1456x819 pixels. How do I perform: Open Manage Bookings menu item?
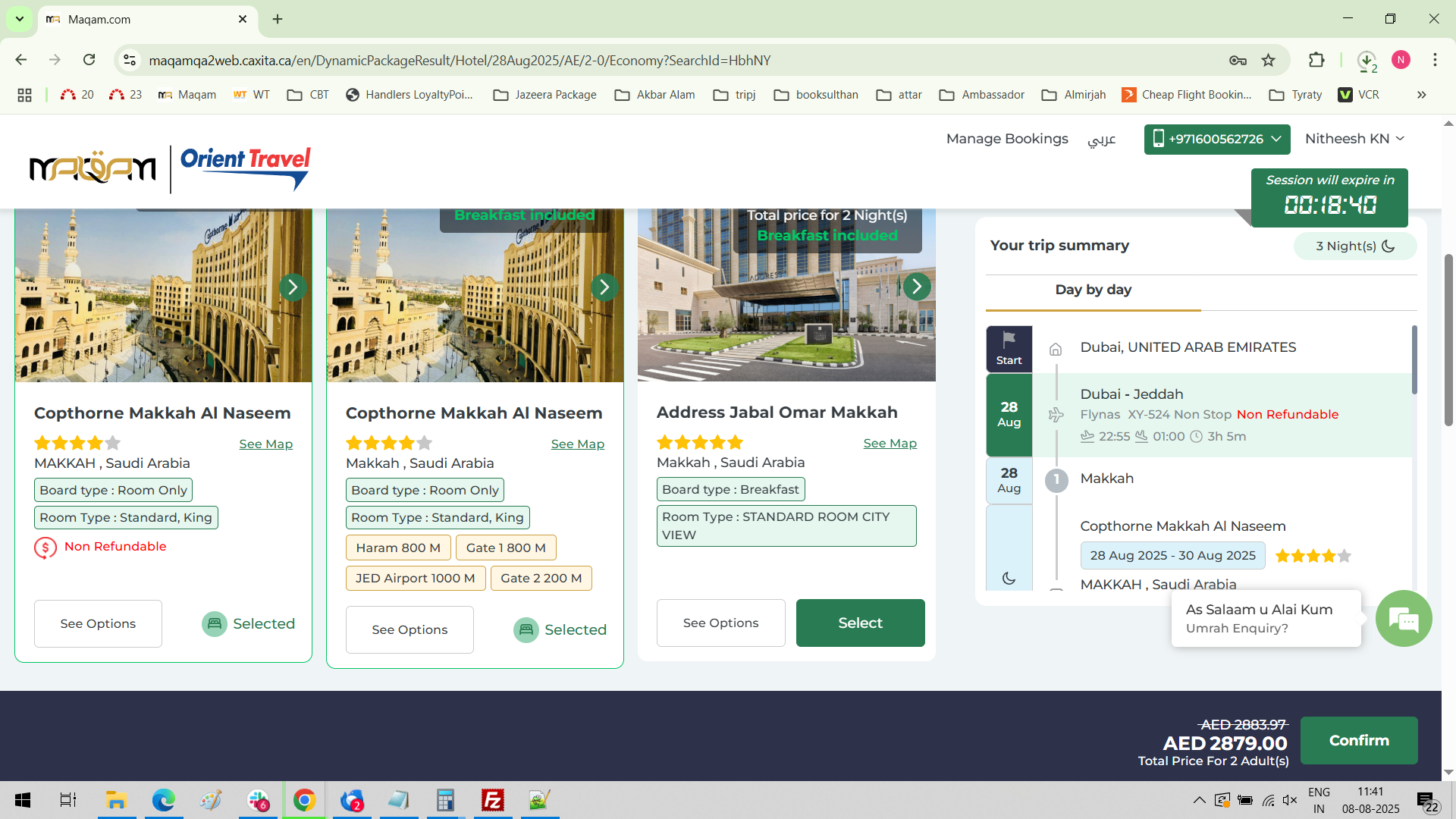click(1006, 139)
